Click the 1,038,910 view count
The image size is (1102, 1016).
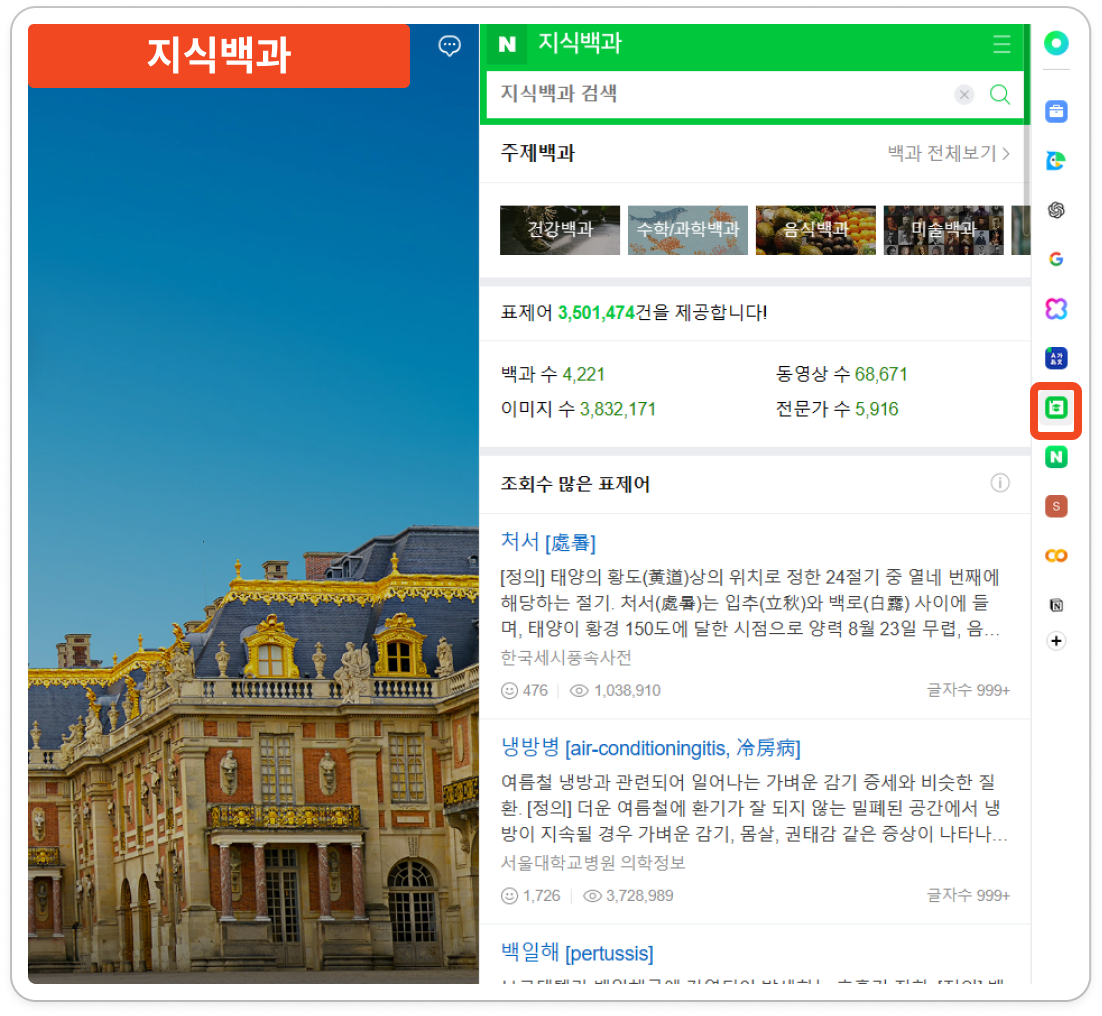(615, 691)
